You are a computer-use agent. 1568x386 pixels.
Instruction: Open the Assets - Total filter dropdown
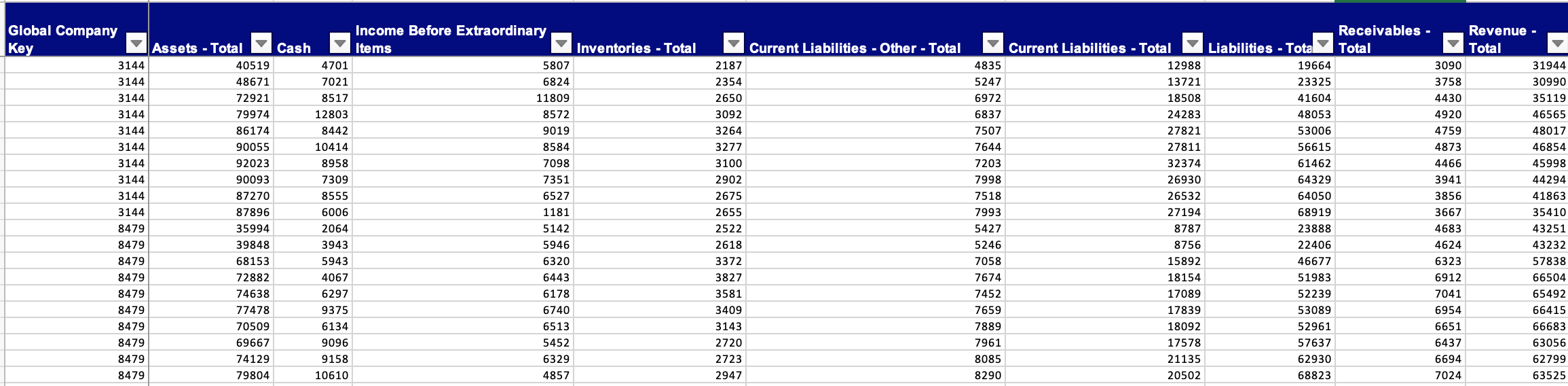pyautogui.click(x=261, y=43)
